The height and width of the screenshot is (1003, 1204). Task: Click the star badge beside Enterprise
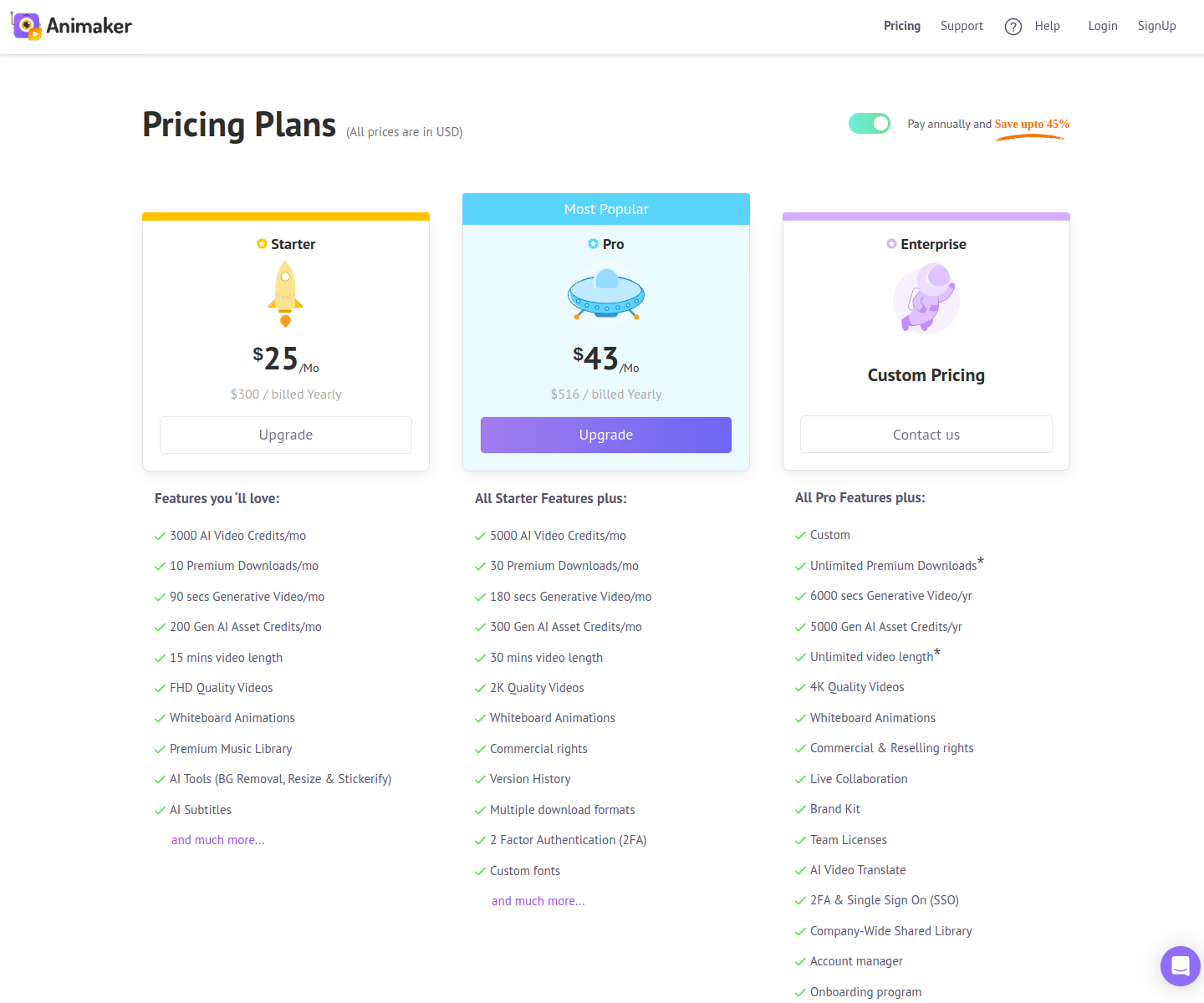[x=891, y=244]
